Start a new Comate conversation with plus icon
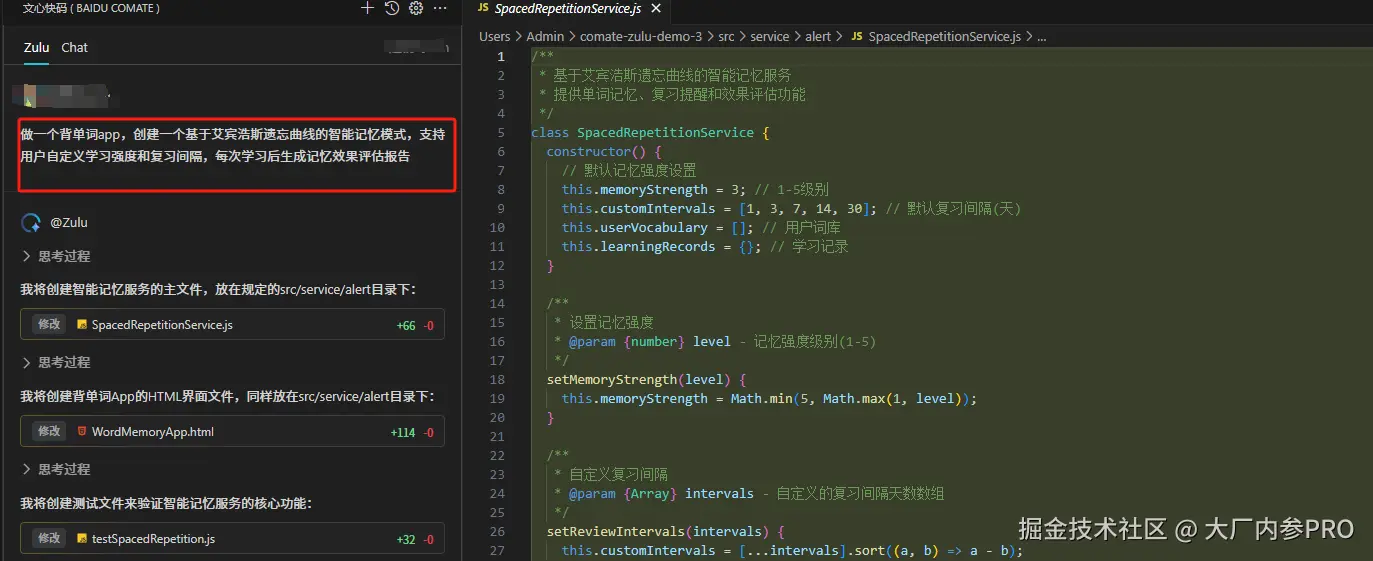Viewport: 1373px width, 561px height. [367, 8]
